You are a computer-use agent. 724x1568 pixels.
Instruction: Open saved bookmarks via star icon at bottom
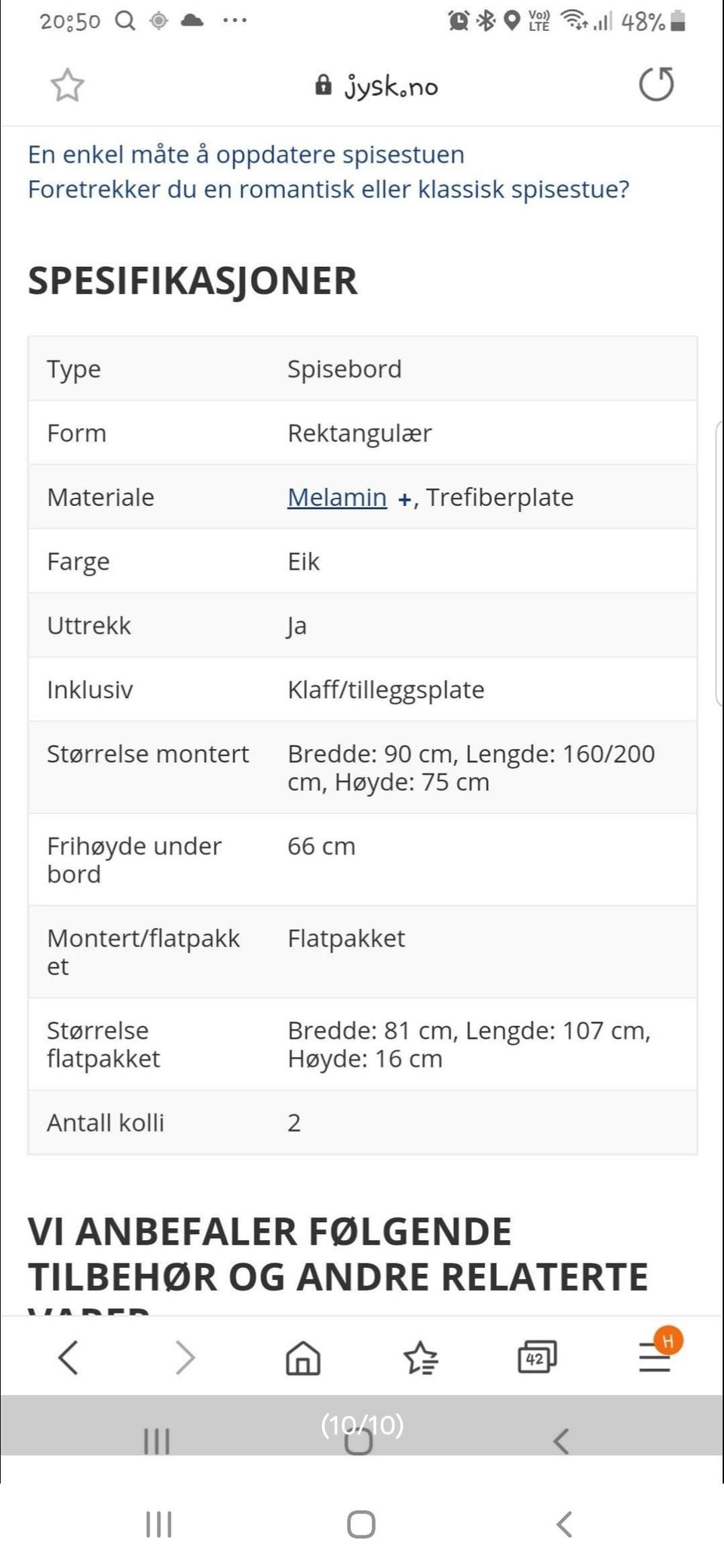tap(420, 1357)
